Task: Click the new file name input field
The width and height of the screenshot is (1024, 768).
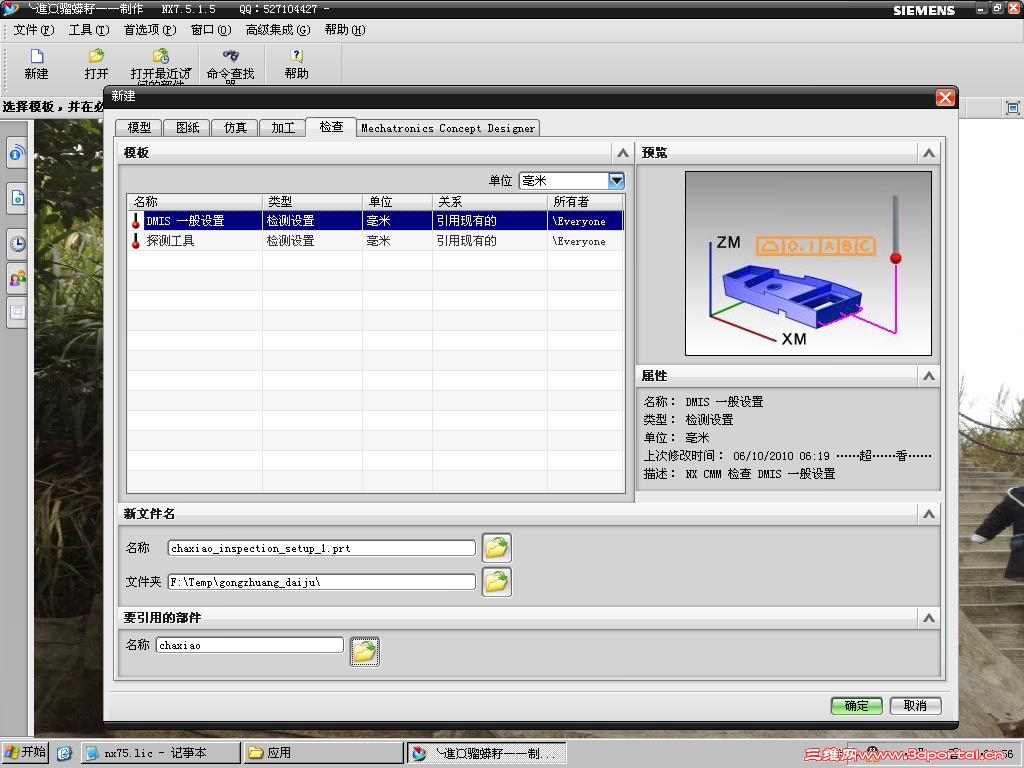Action: coord(321,548)
